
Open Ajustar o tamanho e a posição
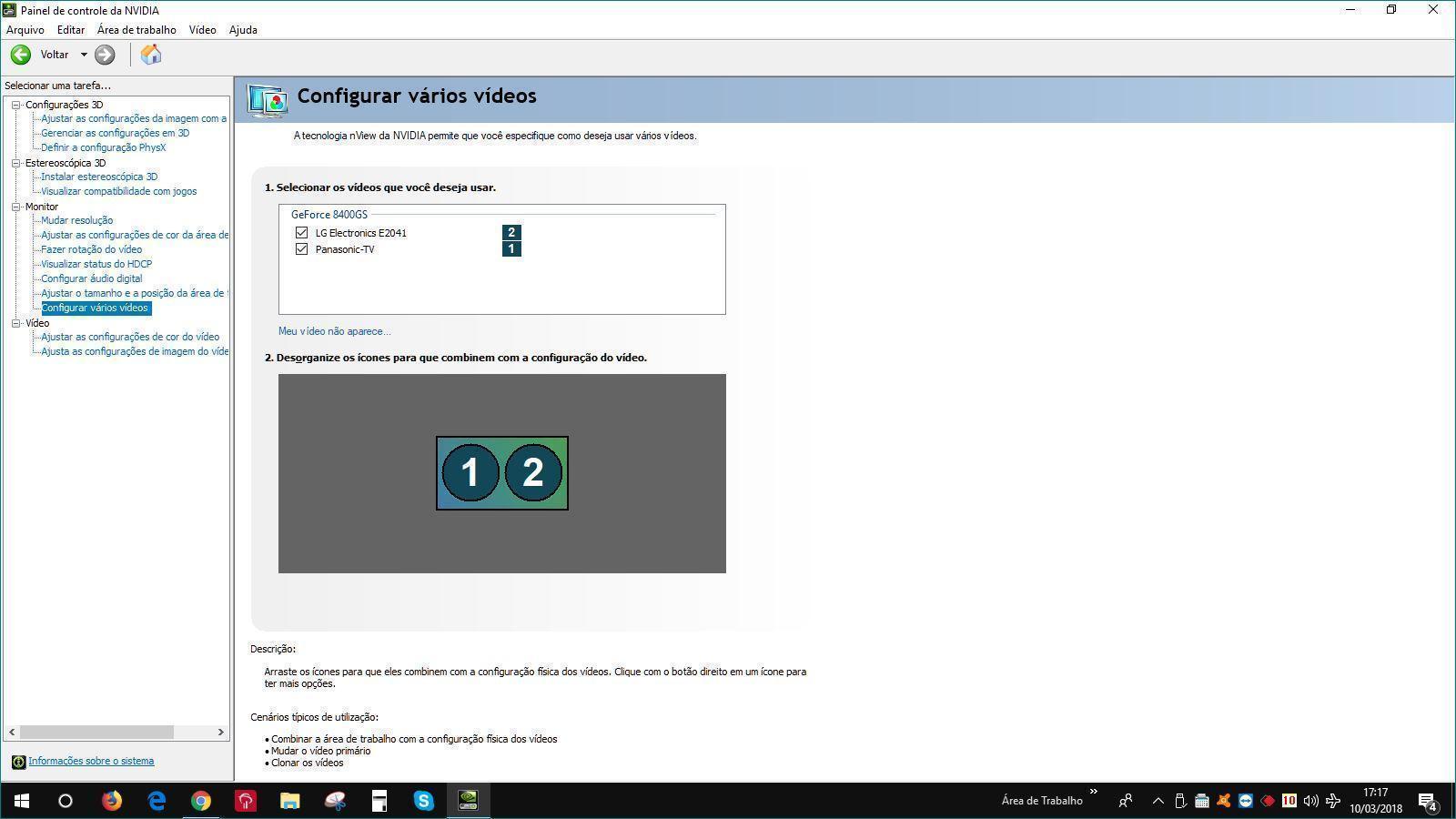134,293
